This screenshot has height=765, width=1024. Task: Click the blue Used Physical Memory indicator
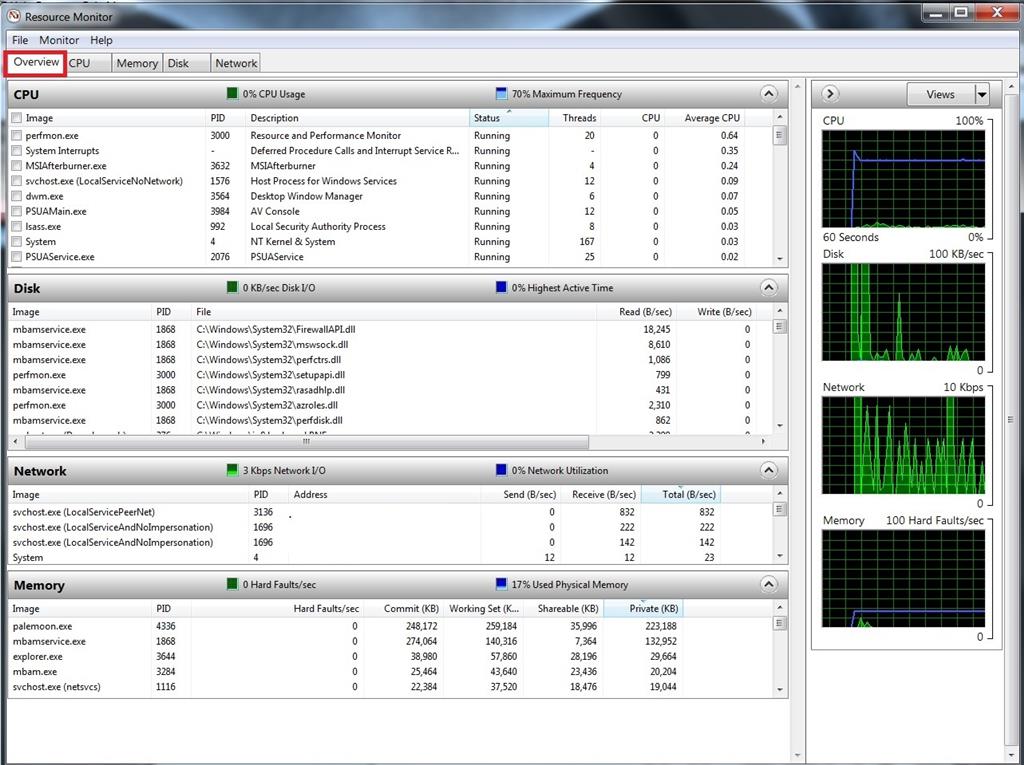pyautogui.click(x=501, y=584)
